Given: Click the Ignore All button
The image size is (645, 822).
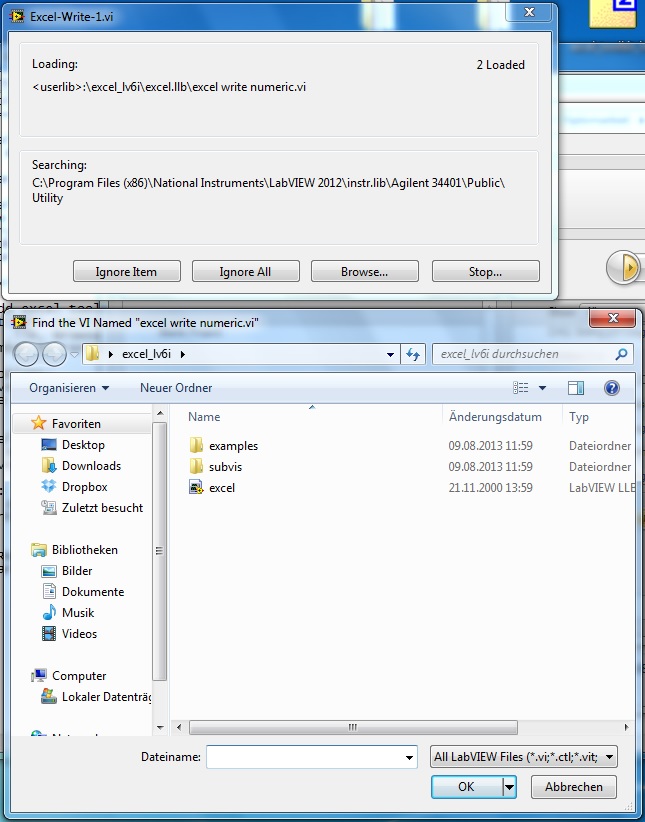Looking at the screenshot, I should pos(245,272).
